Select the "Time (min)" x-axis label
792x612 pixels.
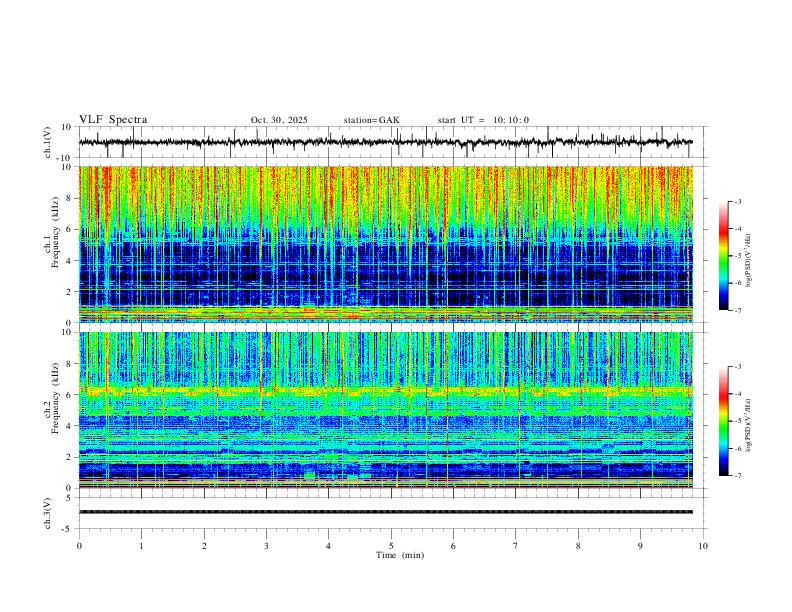pos(400,555)
